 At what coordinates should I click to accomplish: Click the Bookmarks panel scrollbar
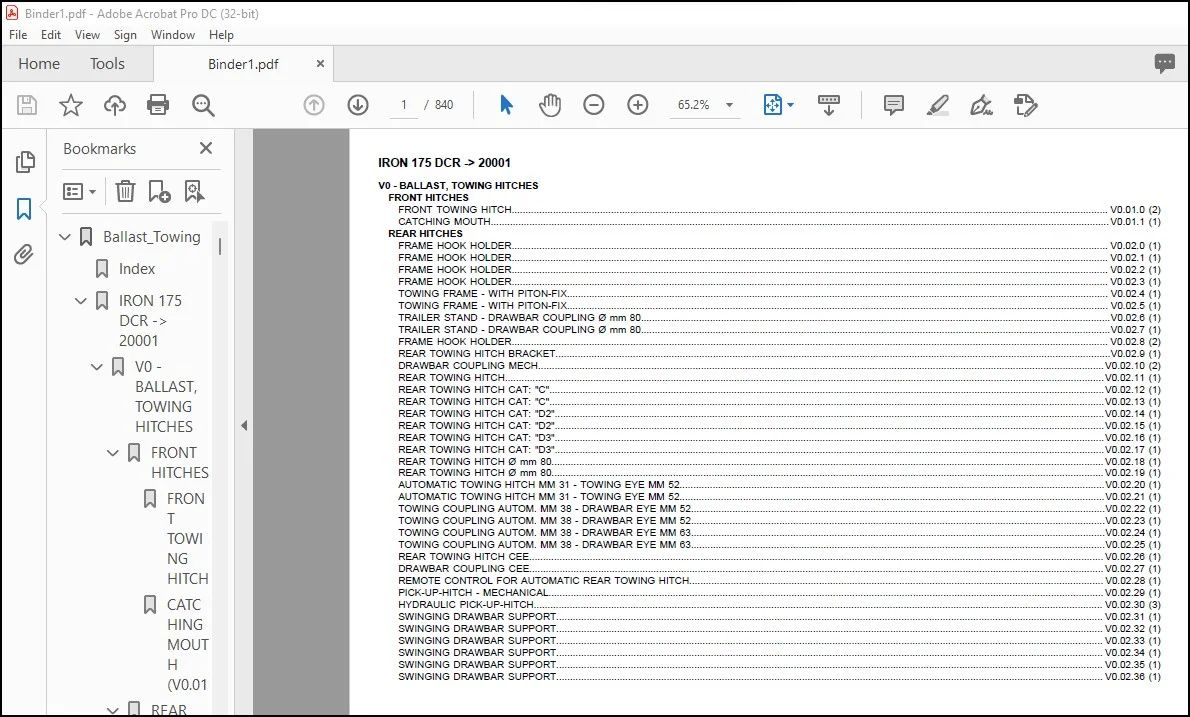point(220,246)
